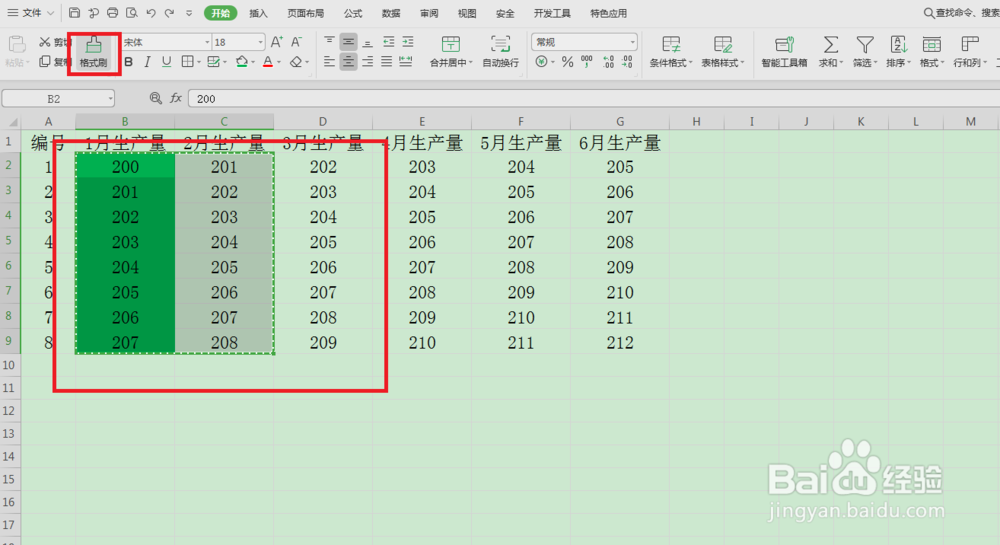The image size is (1000, 545).
Task: Apply thousands separator style
Action: [x=587, y=62]
